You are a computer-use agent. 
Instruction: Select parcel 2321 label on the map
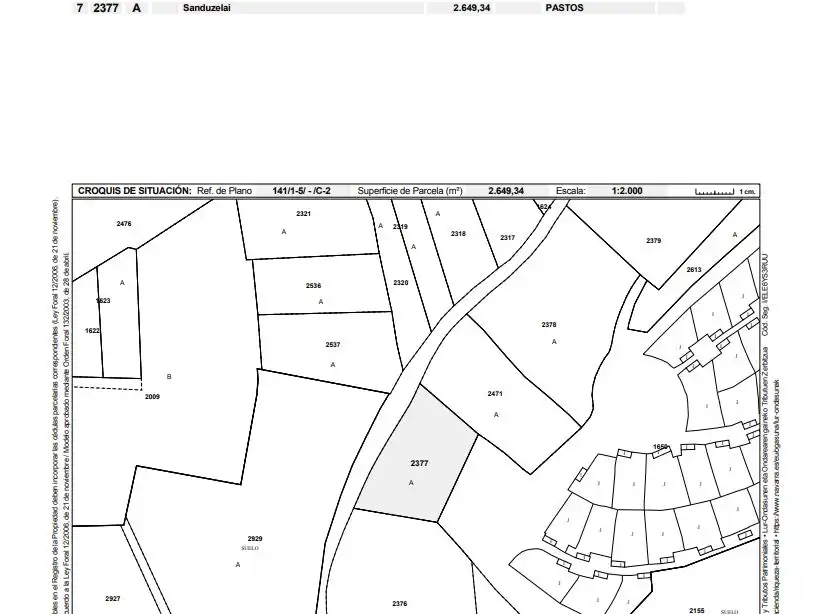click(303, 214)
